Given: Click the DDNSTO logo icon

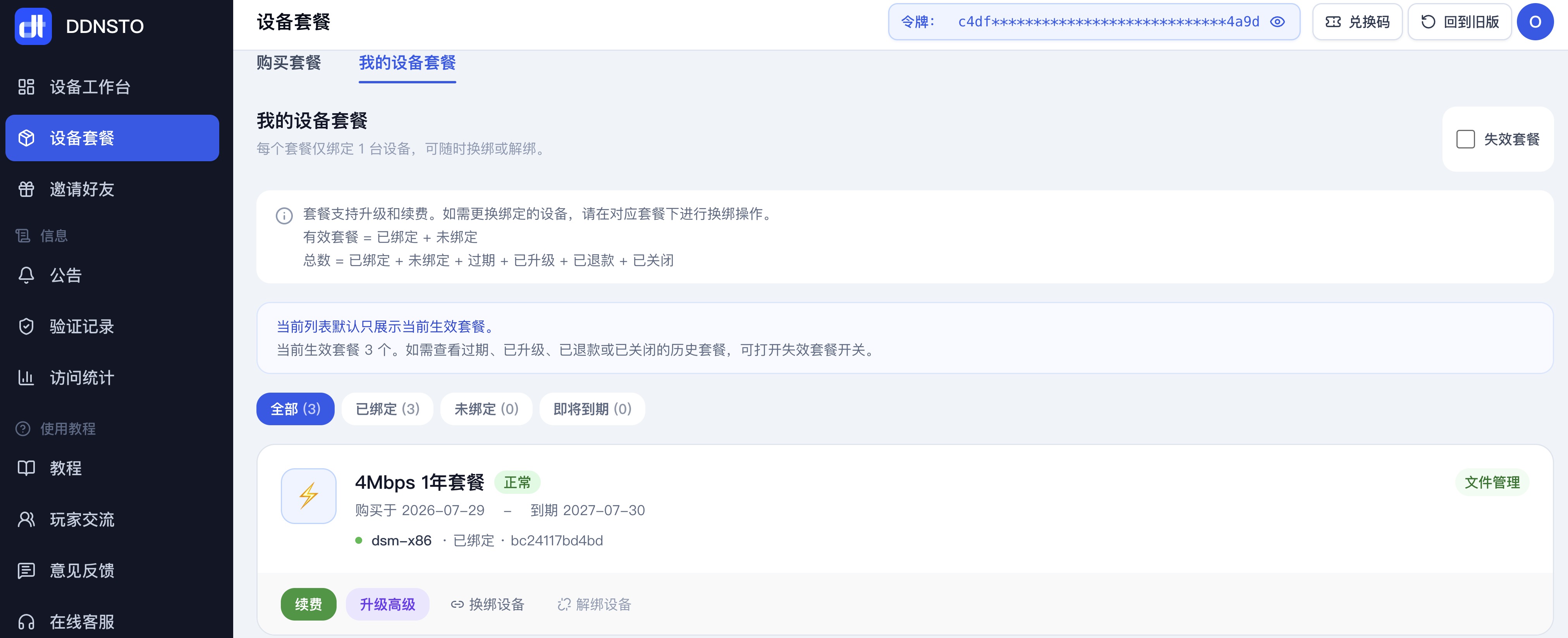Looking at the screenshot, I should 33,26.
